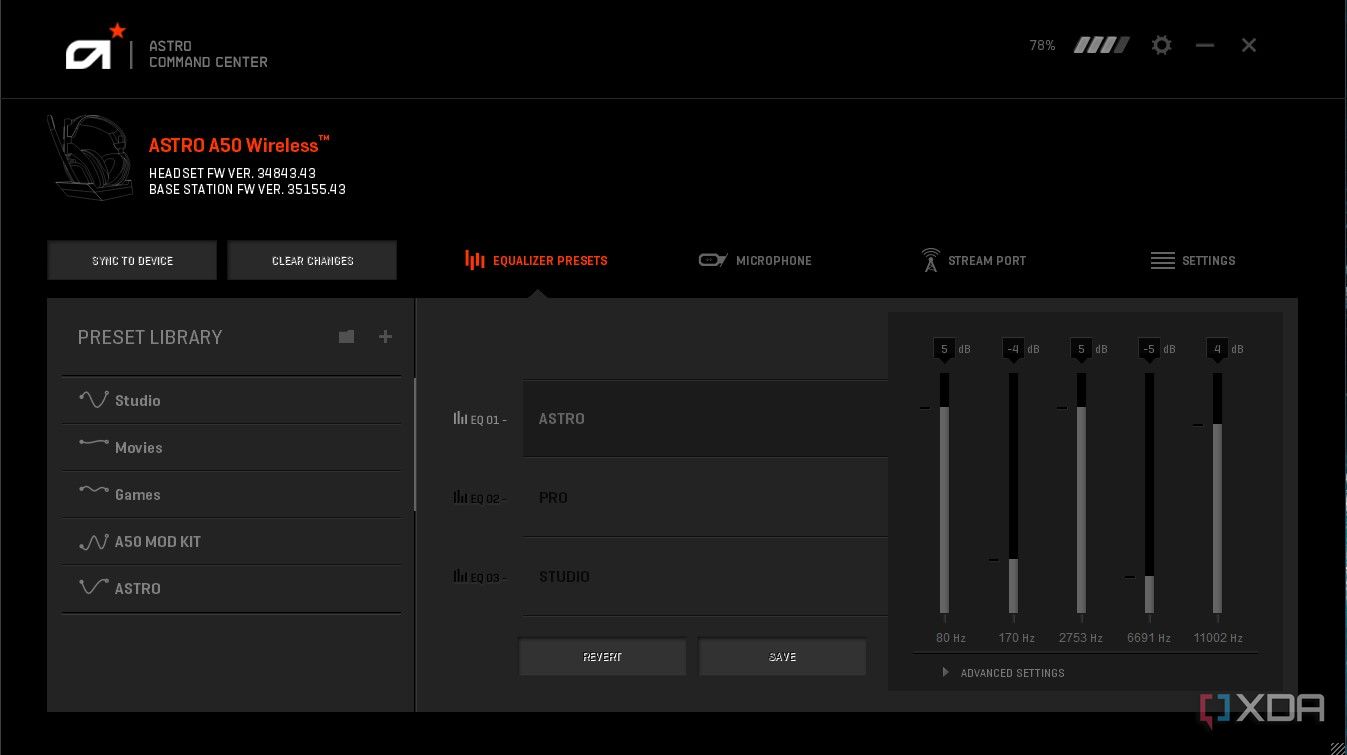Image resolution: width=1347 pixels, height=755 pixels.
Task: Select EQ 01 ASTRO slot
Action: pyautogui.click(x=705, y=419)
